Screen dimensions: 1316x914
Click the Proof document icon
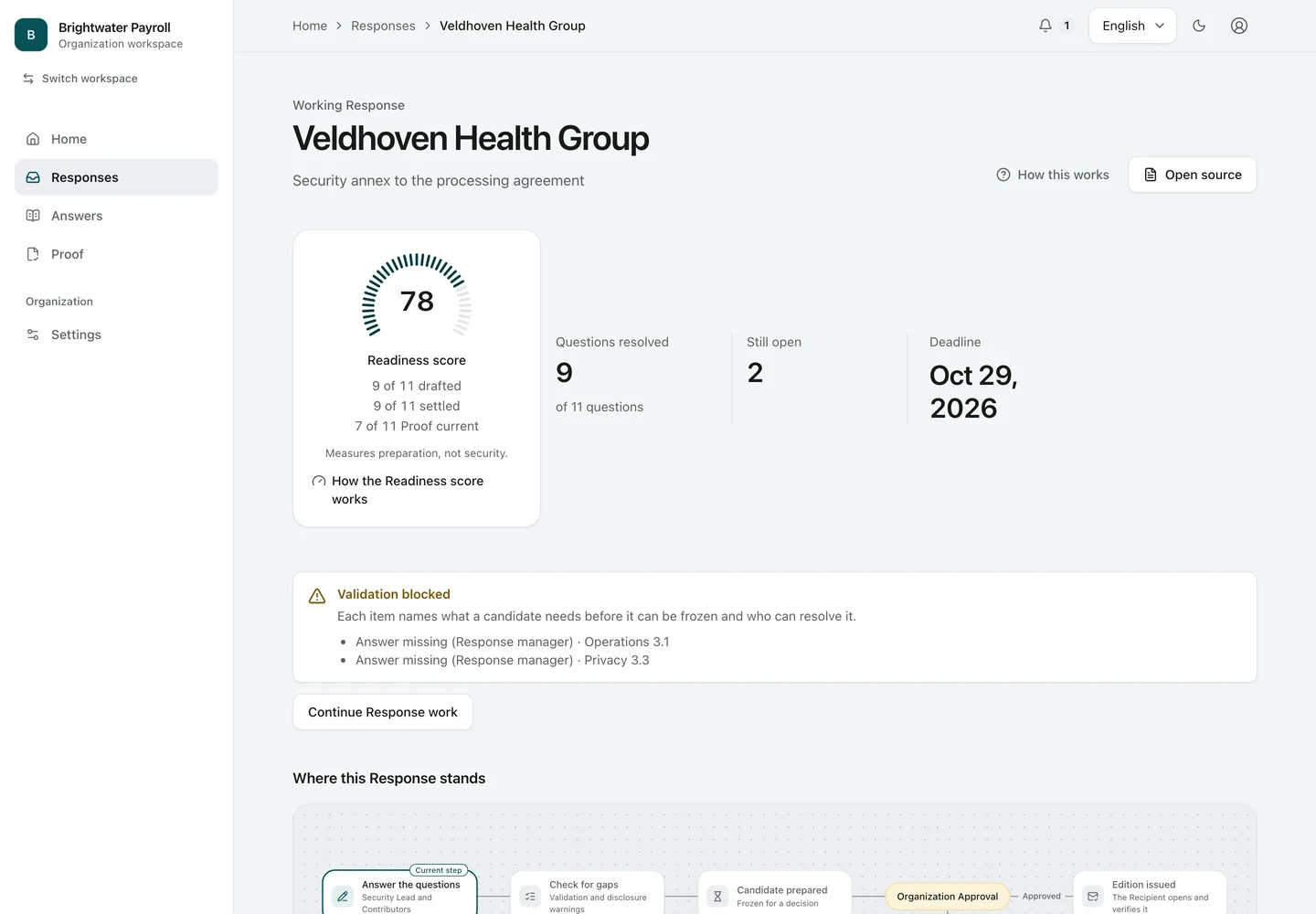click(x=33, y=254)
